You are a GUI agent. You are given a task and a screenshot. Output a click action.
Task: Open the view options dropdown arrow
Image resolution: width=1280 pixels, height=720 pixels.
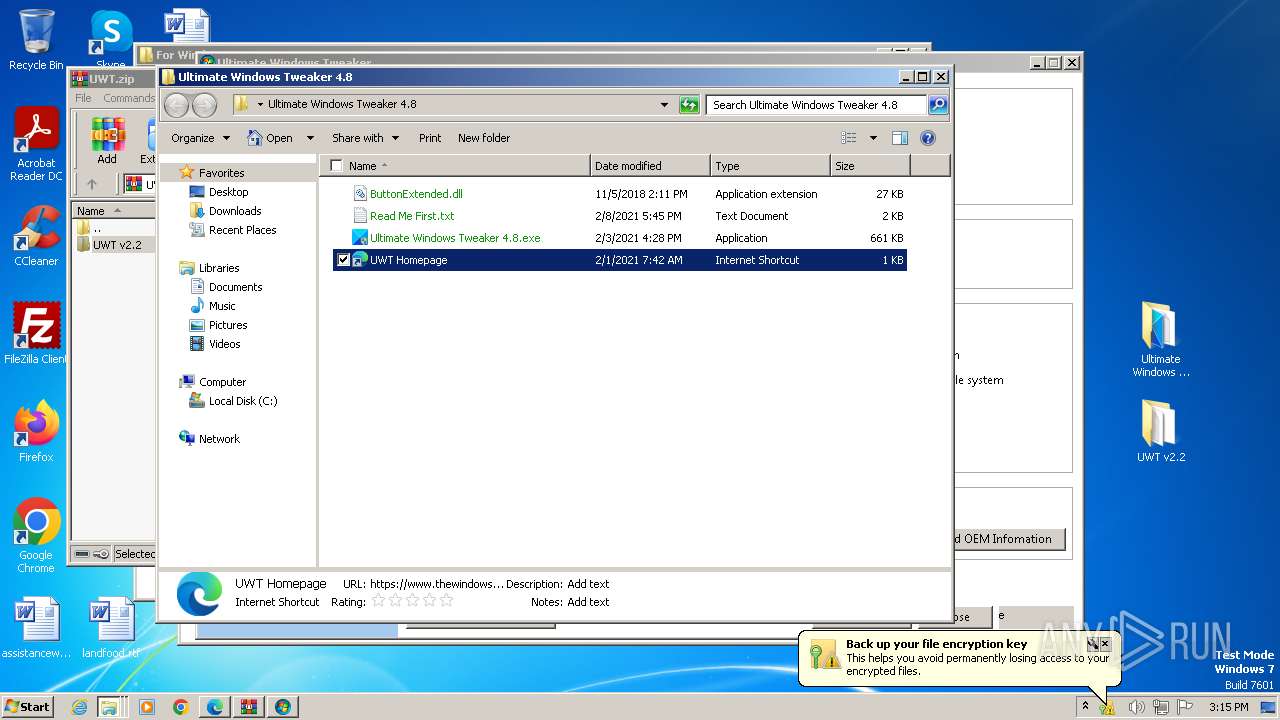point(873,138)
